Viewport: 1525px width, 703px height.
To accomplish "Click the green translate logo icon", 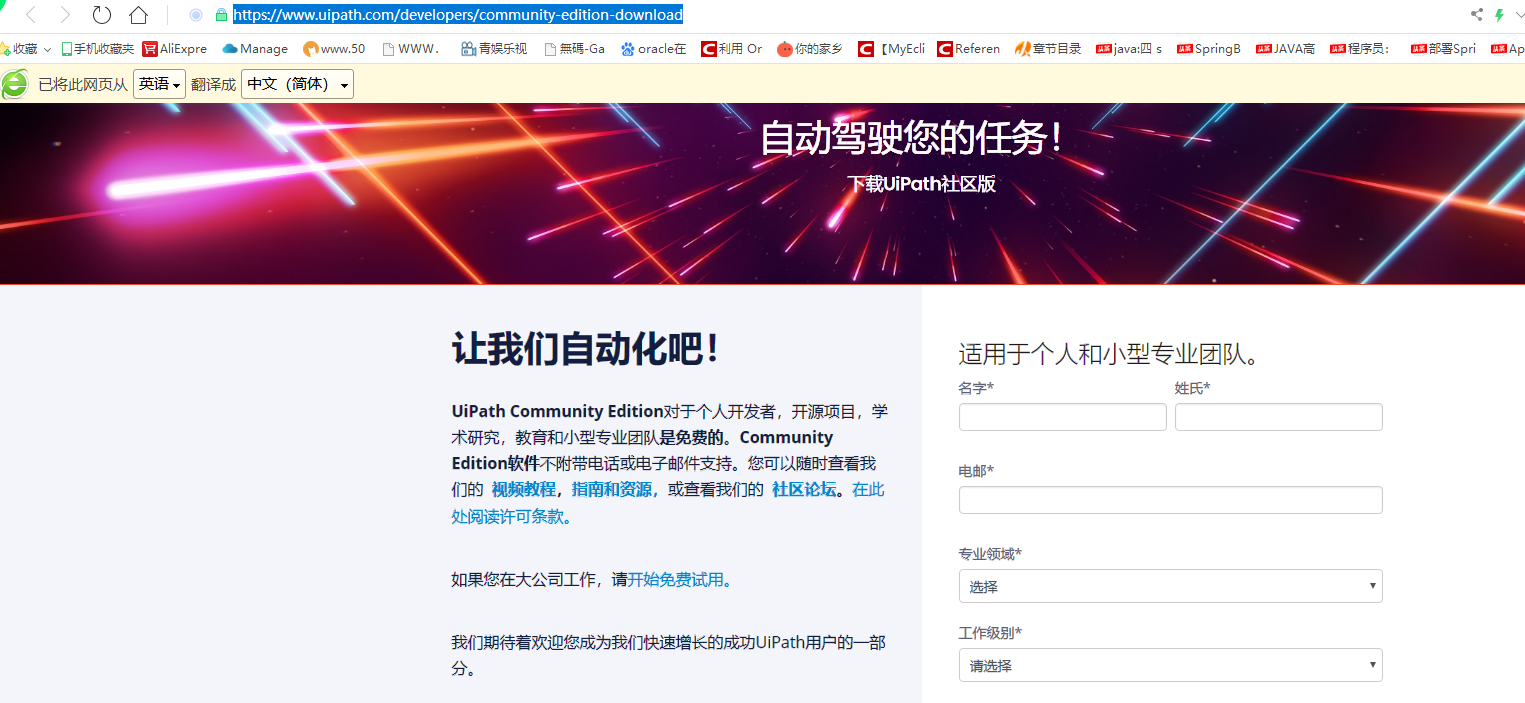I will pyautogui.click(x=15, y=84).
